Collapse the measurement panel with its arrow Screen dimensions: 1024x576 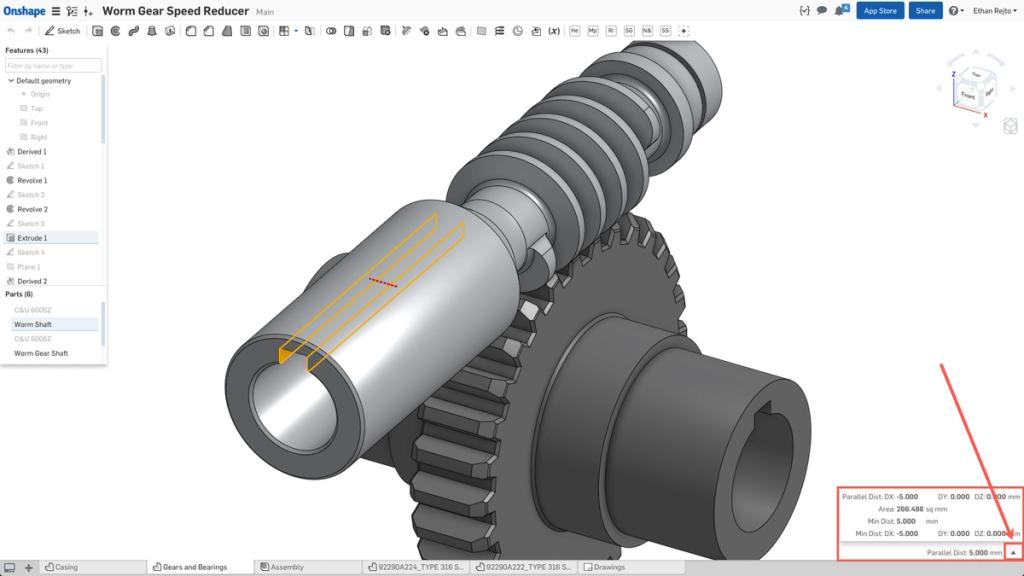[1013, 551]
